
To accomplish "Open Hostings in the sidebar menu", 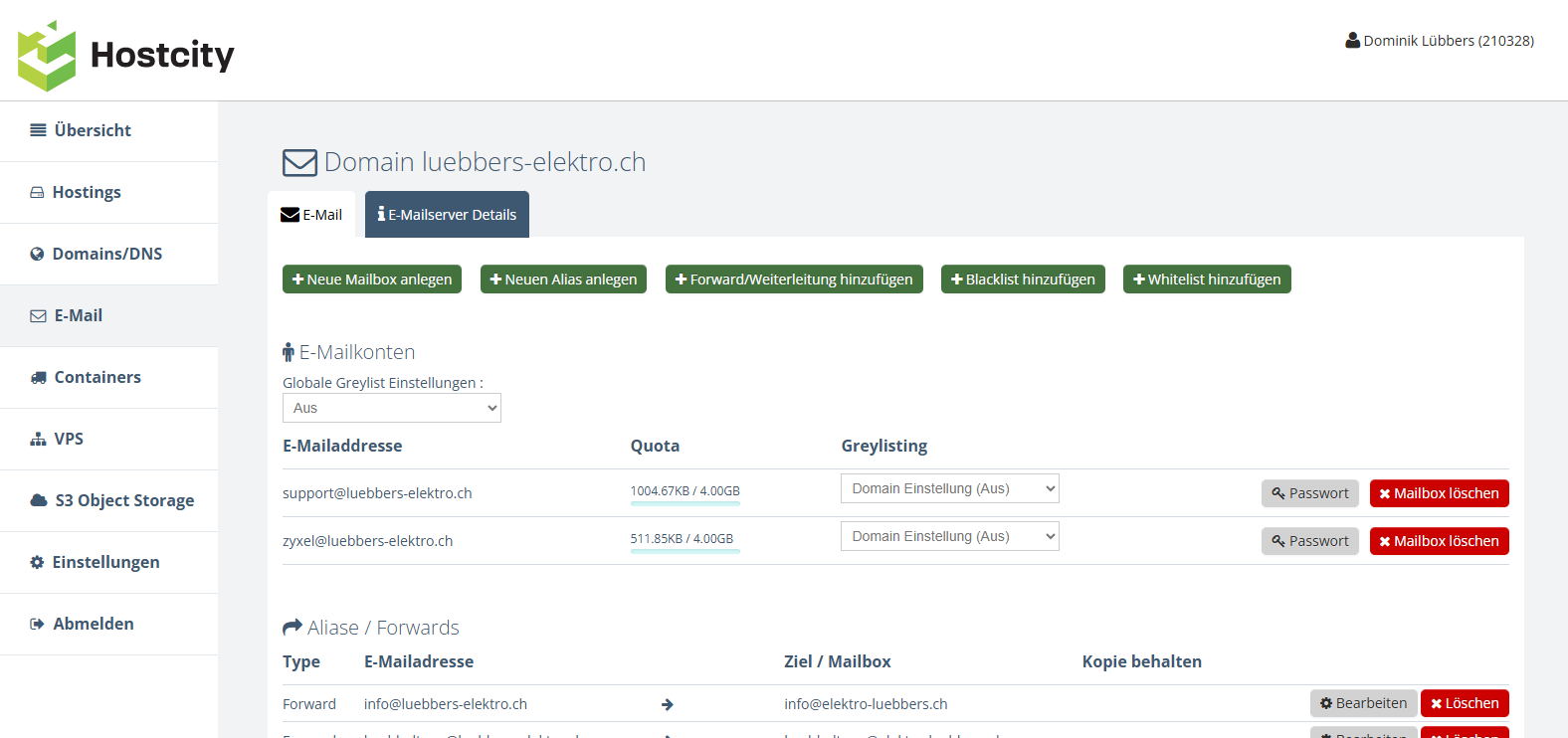I will click(108, 192).
